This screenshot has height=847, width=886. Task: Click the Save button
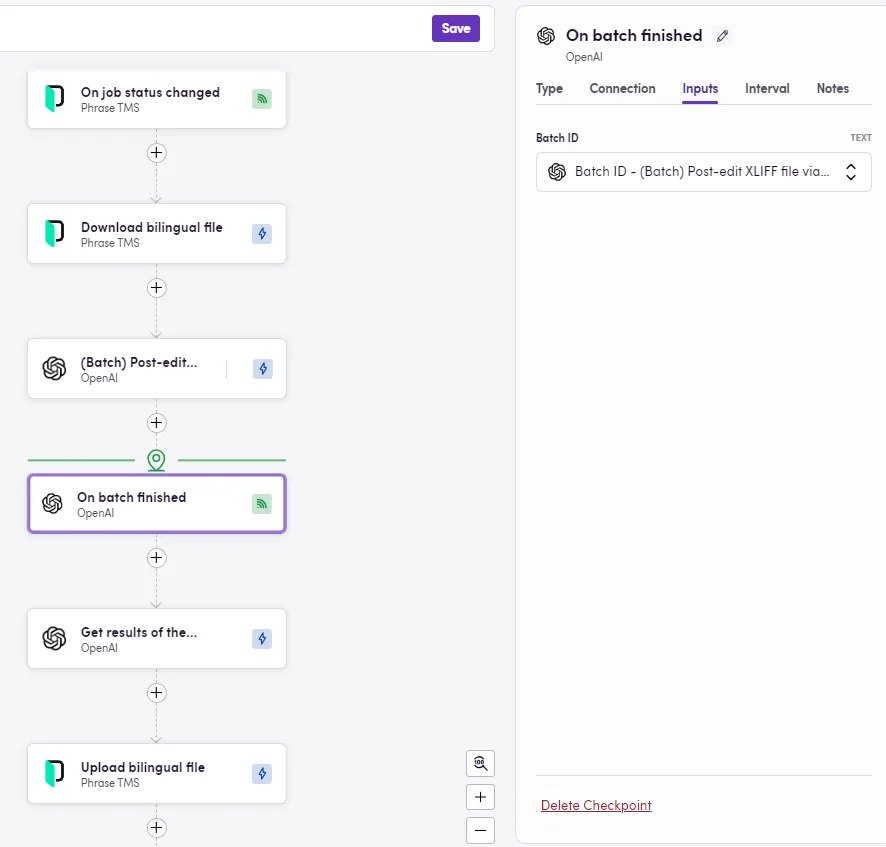[456, 28]
